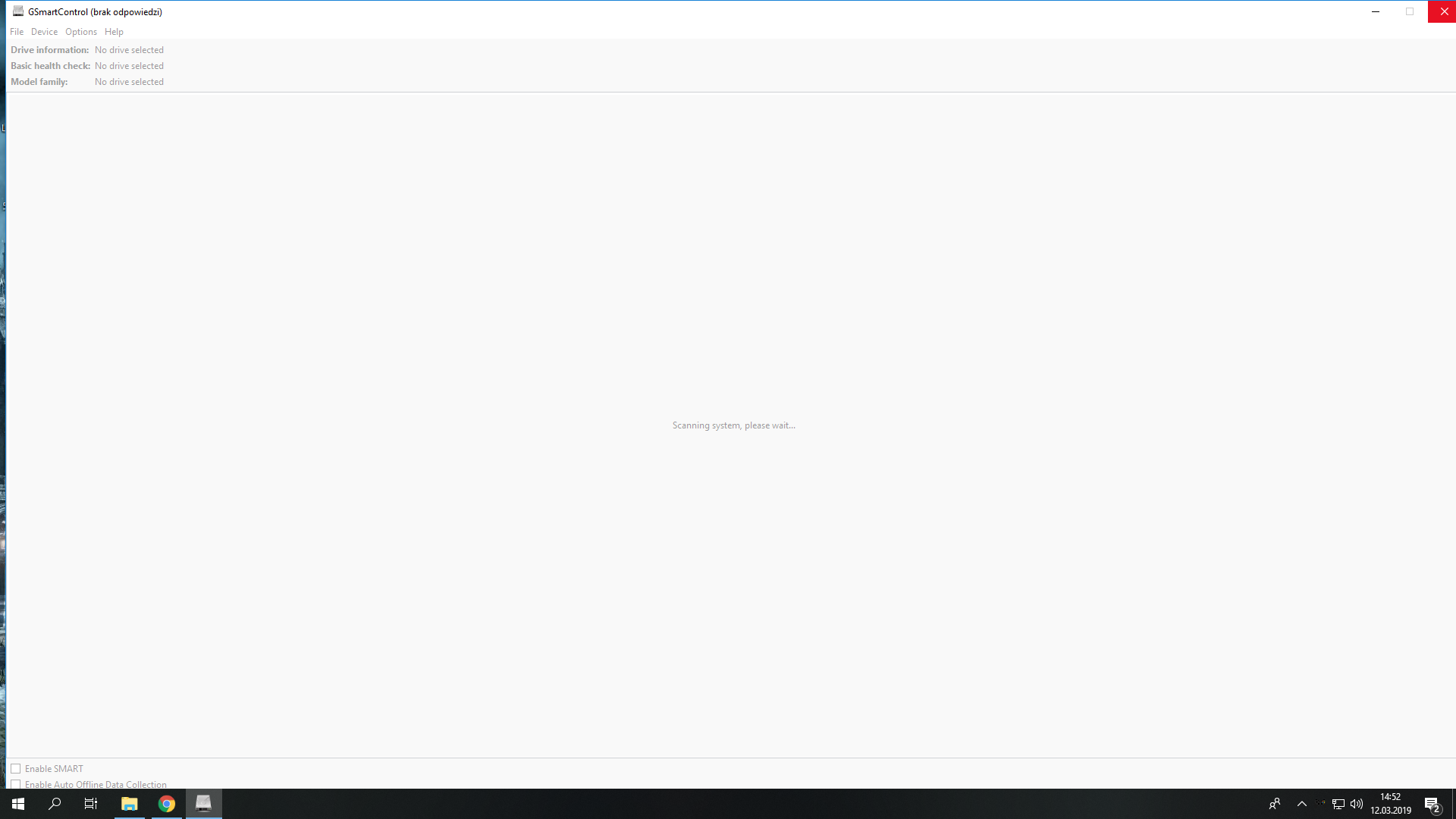1456x819 pixels.
Task: Click the 'Basic health check:' label
Action: click(x=51, y=66)
